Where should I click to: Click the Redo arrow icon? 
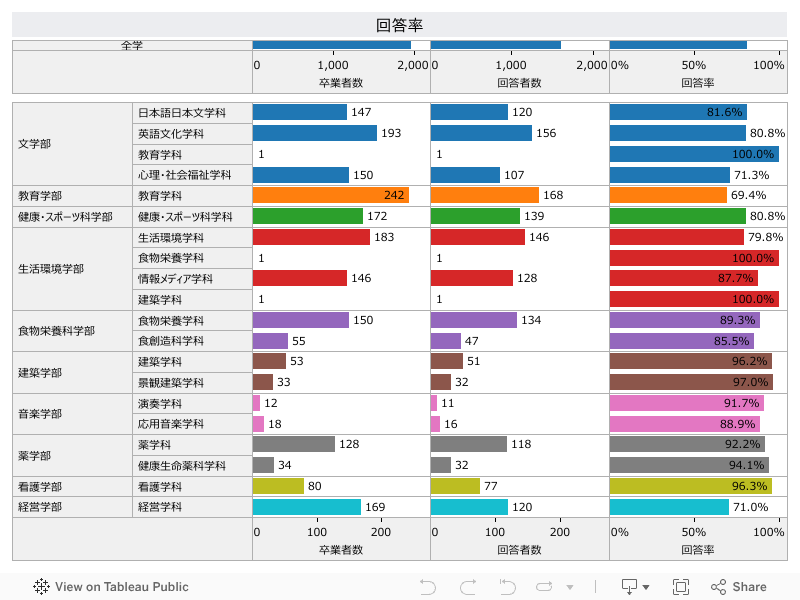click(467, 587)
